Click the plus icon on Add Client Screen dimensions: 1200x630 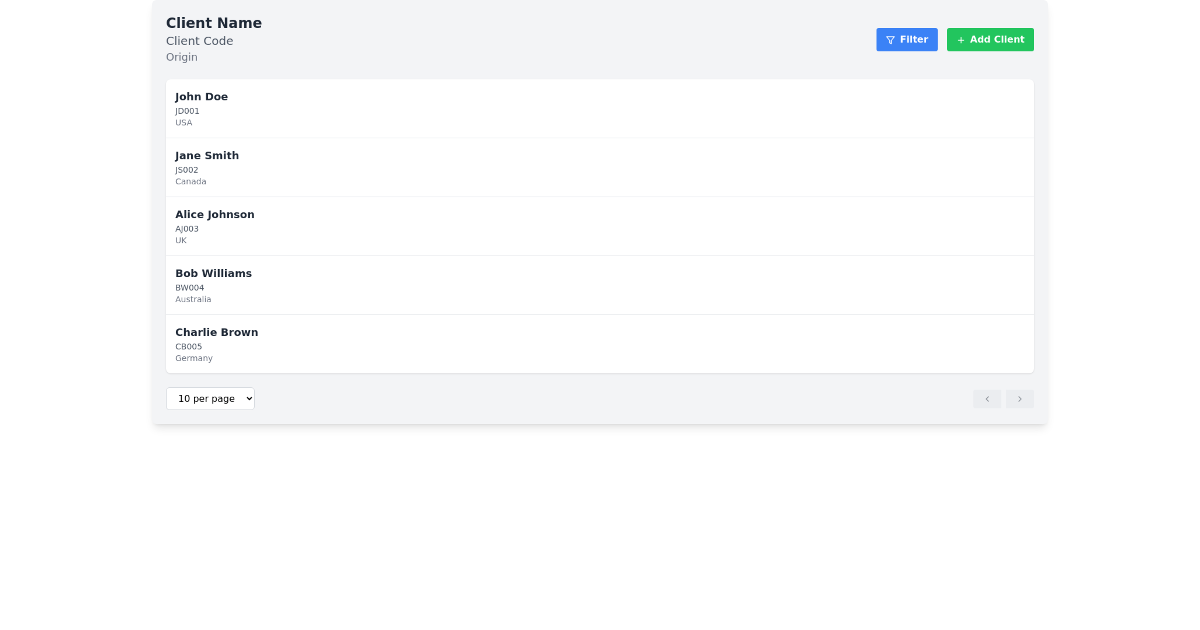point(961,40)
